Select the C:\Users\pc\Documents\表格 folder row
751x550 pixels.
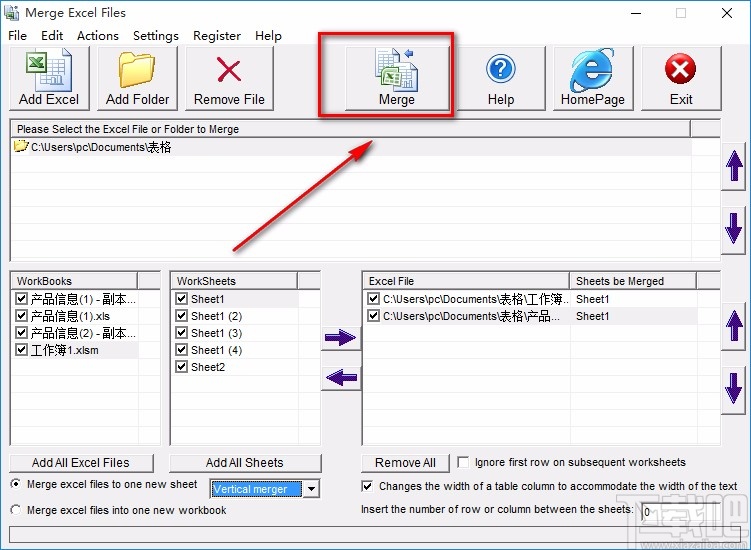point(352,147)
